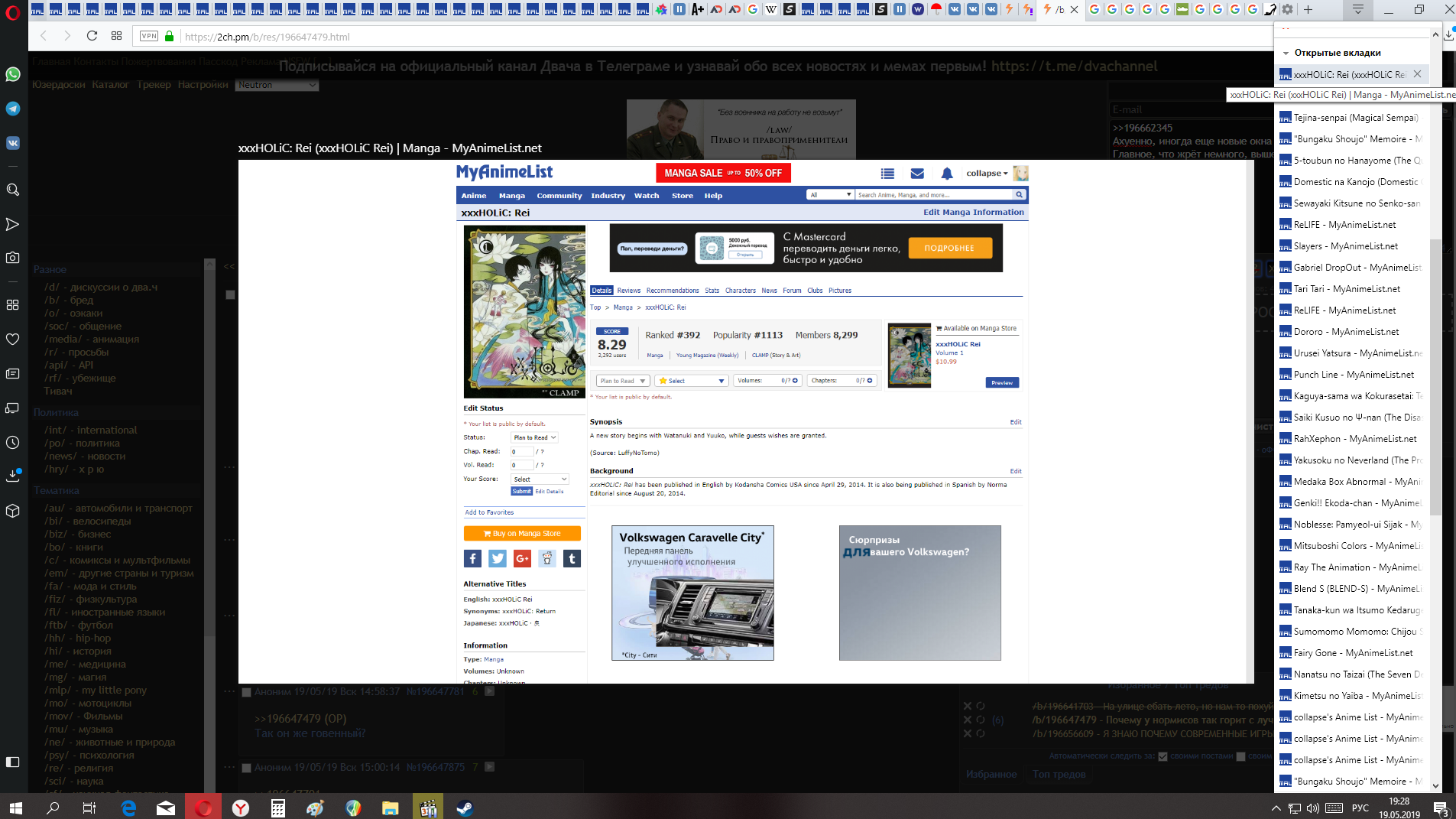Remove /b/196647479 thread from favorites
This screenshot has width=1456, height=819.
tap(968, 720)
